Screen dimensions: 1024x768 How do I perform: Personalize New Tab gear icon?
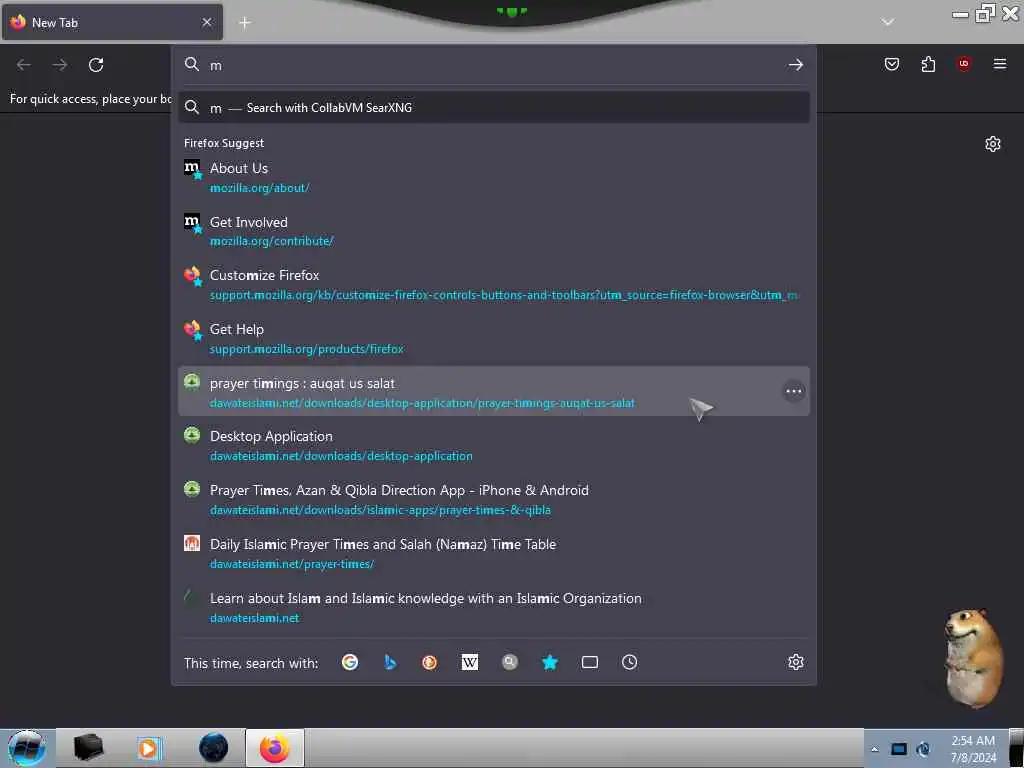click(993, 144)
